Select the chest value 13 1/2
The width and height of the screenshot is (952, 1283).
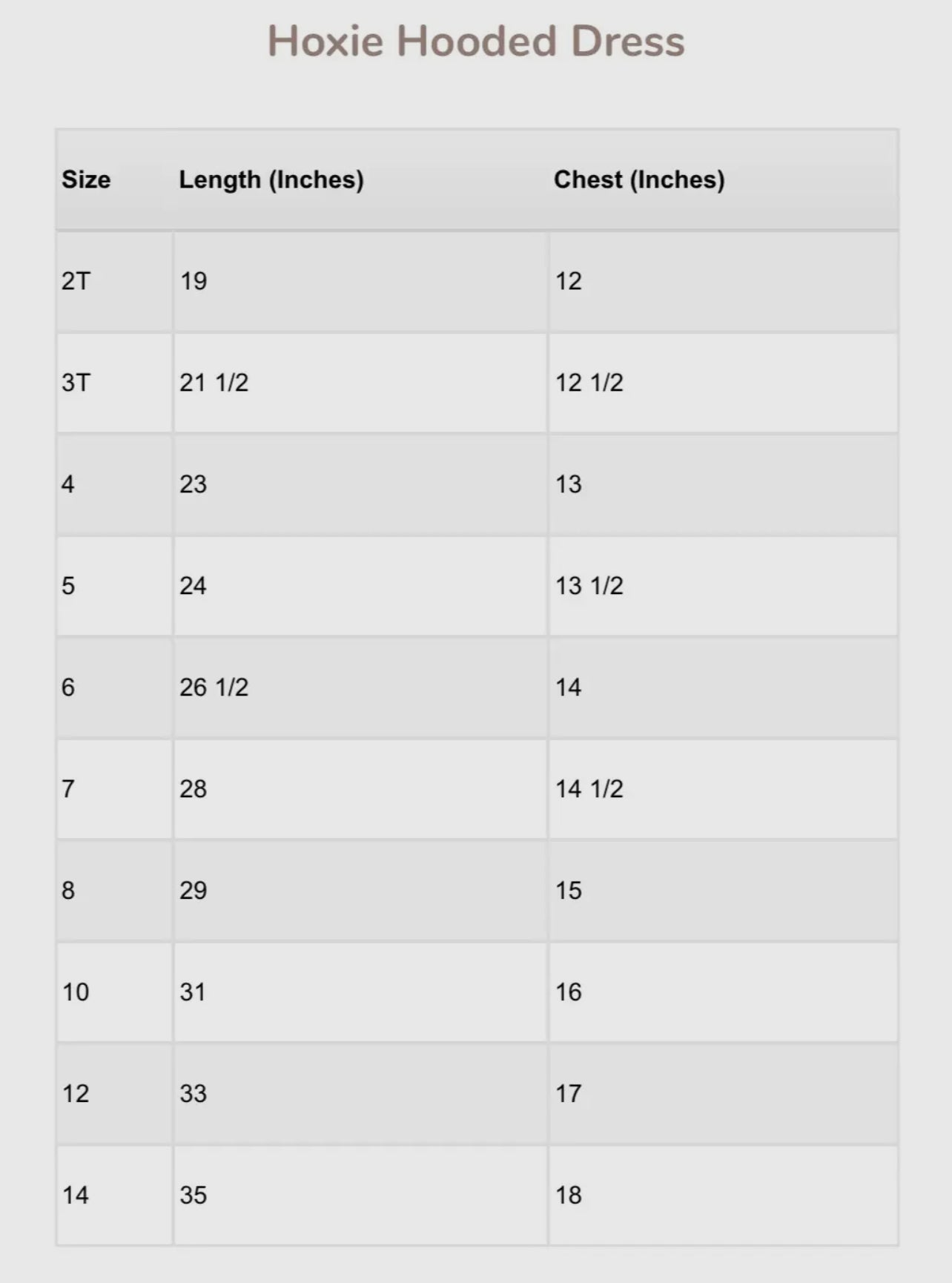tap(589, 586)
